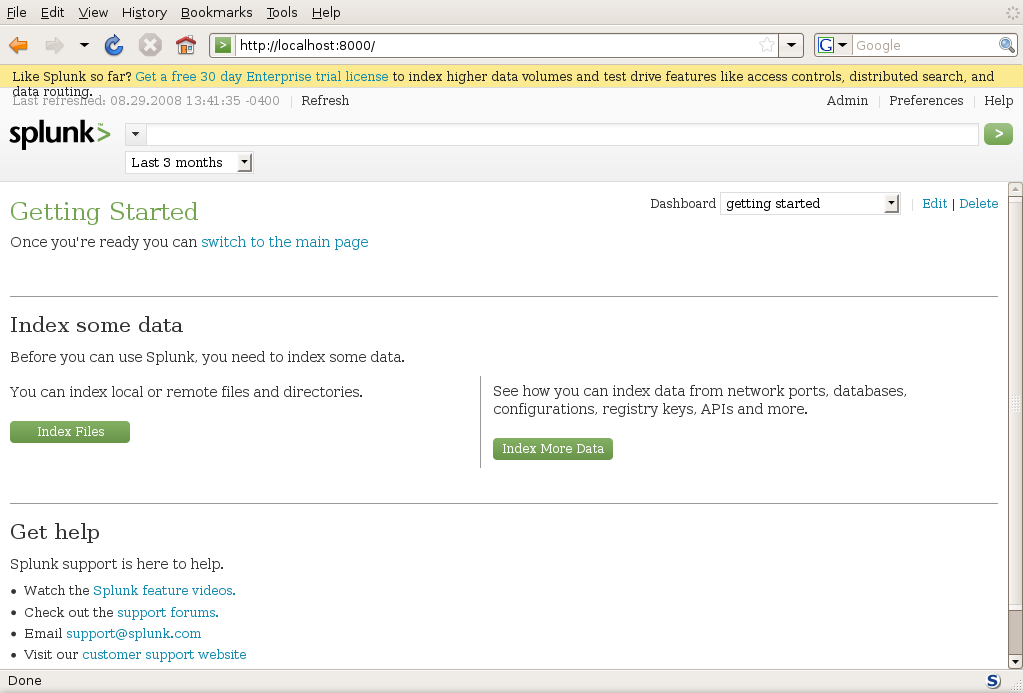This screenshot has width=1023, height=693.
Task: Click the Splunk header Help link
Action: click(x=998, y=100)
